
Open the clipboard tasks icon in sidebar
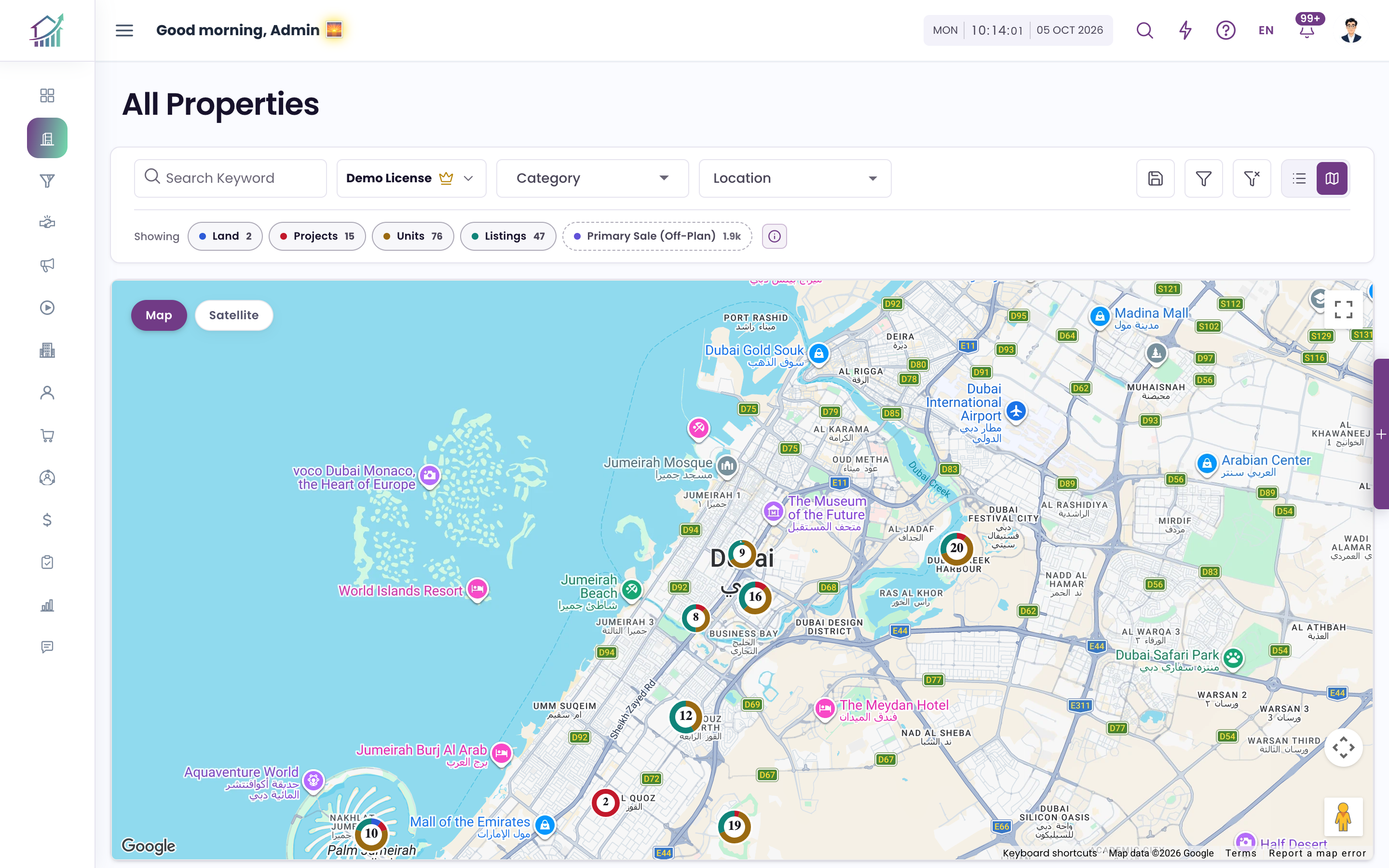click(47, 563)
